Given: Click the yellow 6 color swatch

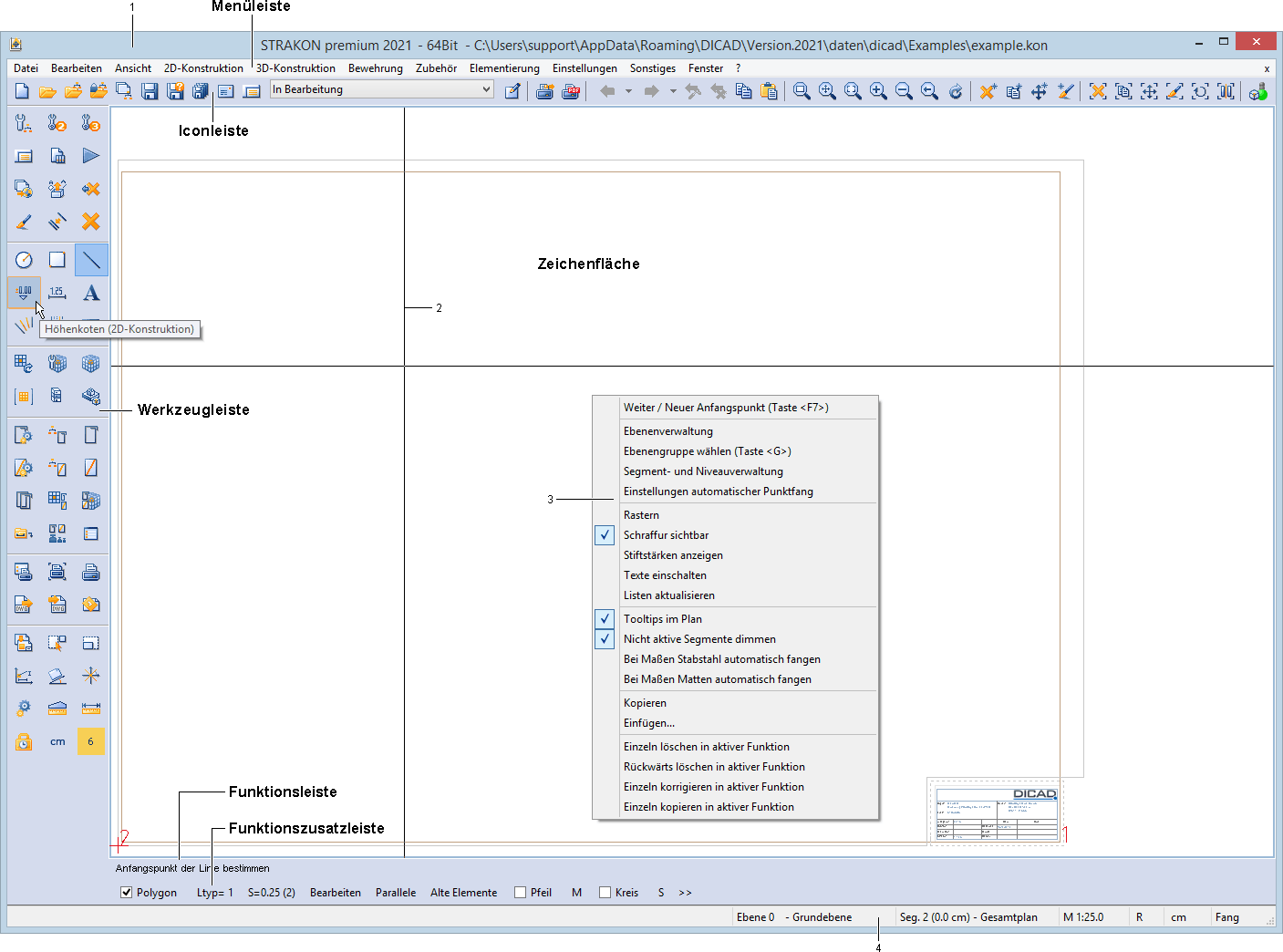Looking at the screenshot, I should pos(91,741).
